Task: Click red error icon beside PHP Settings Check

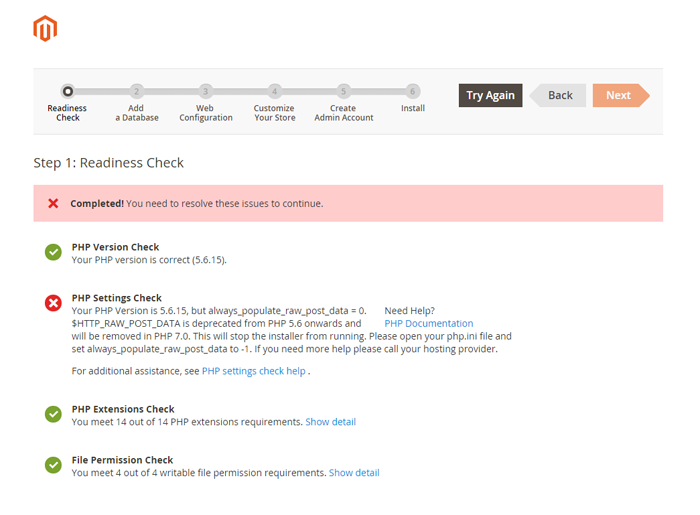Action: point(53,303)
